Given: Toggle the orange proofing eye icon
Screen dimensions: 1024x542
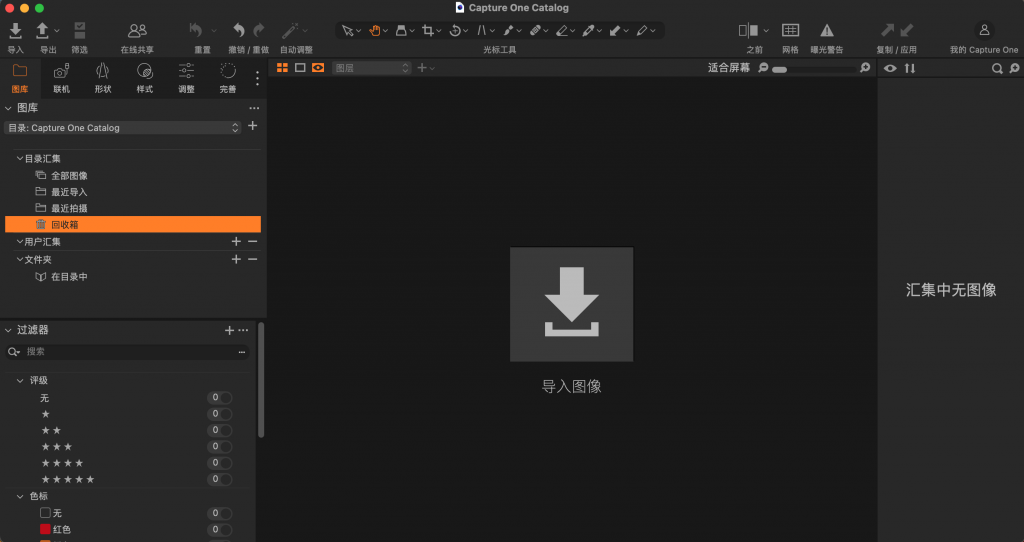Looking at the screenshot, I should (x=318, y=68).
